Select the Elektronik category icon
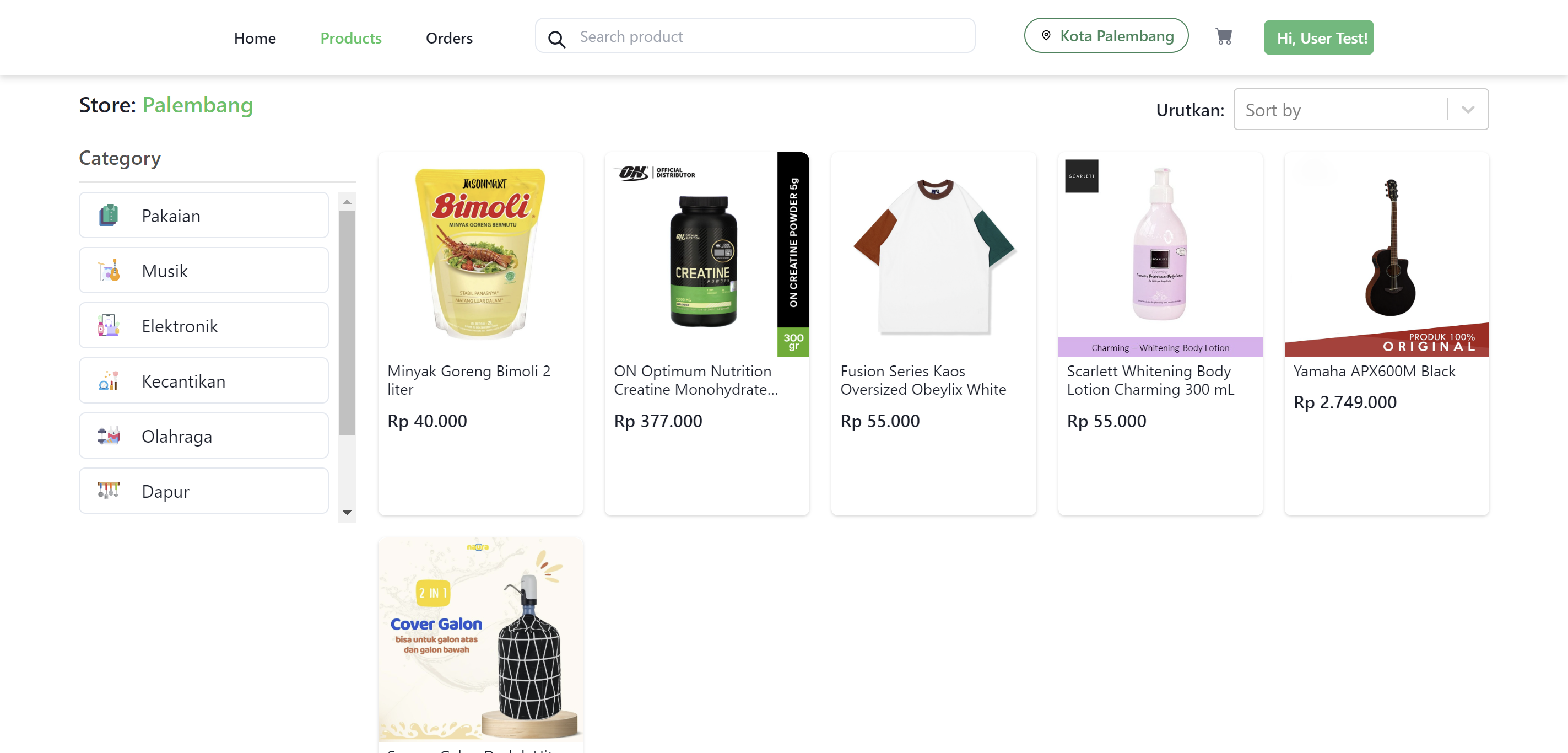Image resolution: width=1568 pixels, height=753 pixels. tap(109, 325)
